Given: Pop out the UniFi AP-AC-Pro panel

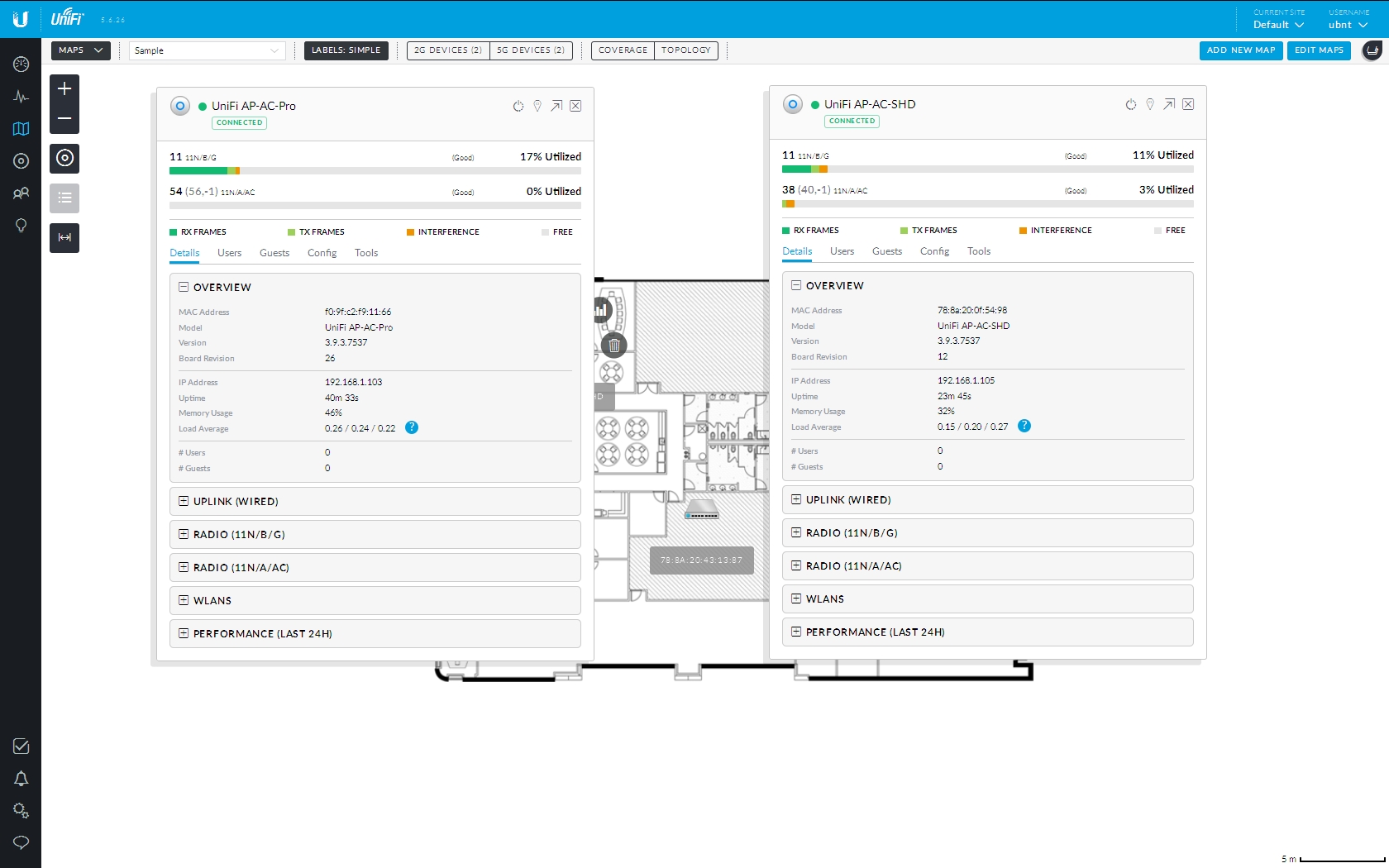Looking at the screenshot, I should 556,106.
